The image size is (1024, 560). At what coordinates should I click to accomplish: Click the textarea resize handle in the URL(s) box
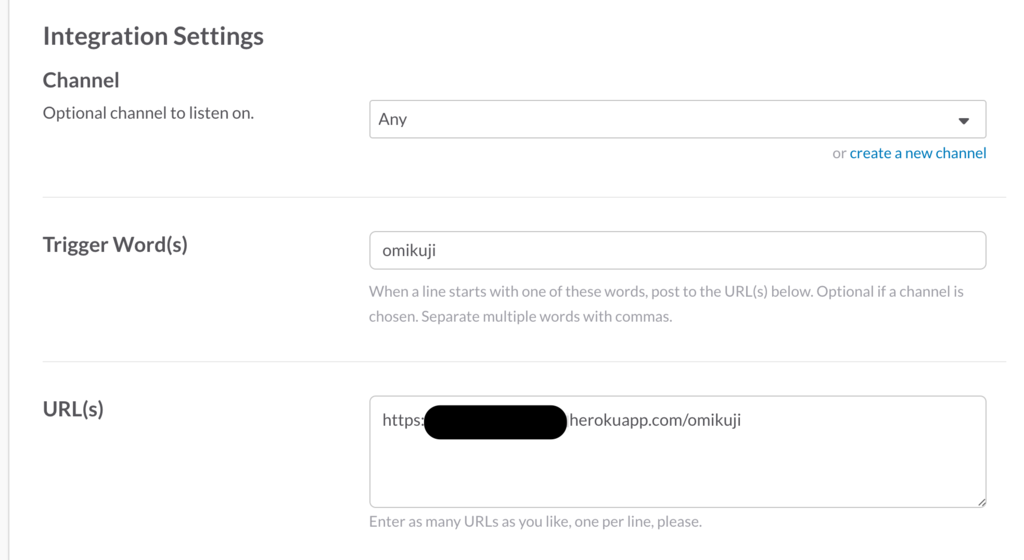click(981, 502)
